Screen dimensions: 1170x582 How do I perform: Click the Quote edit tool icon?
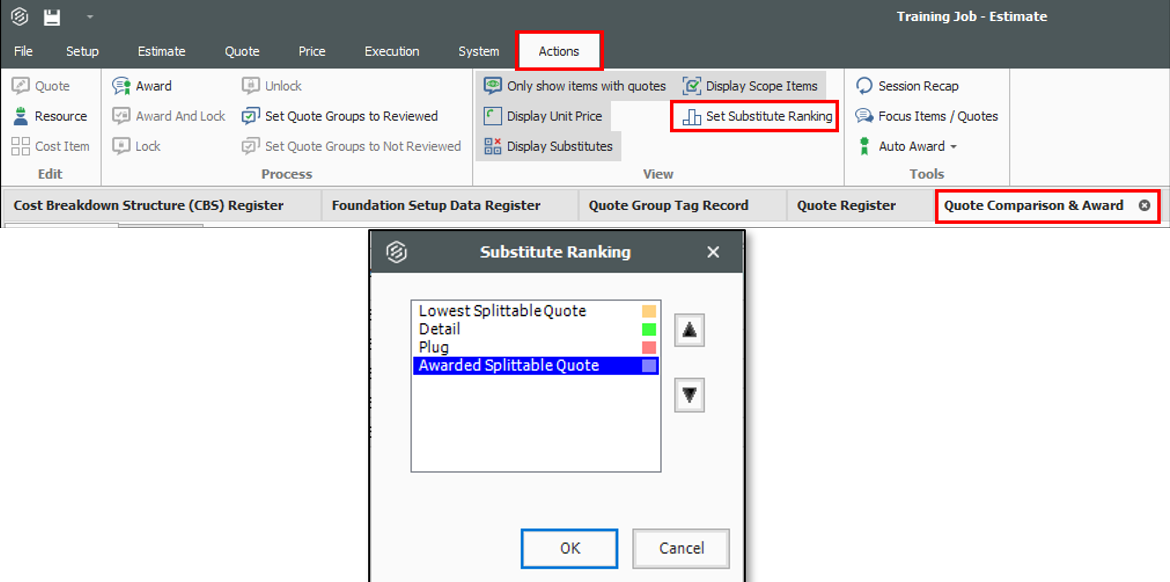(x=21, y=86)
